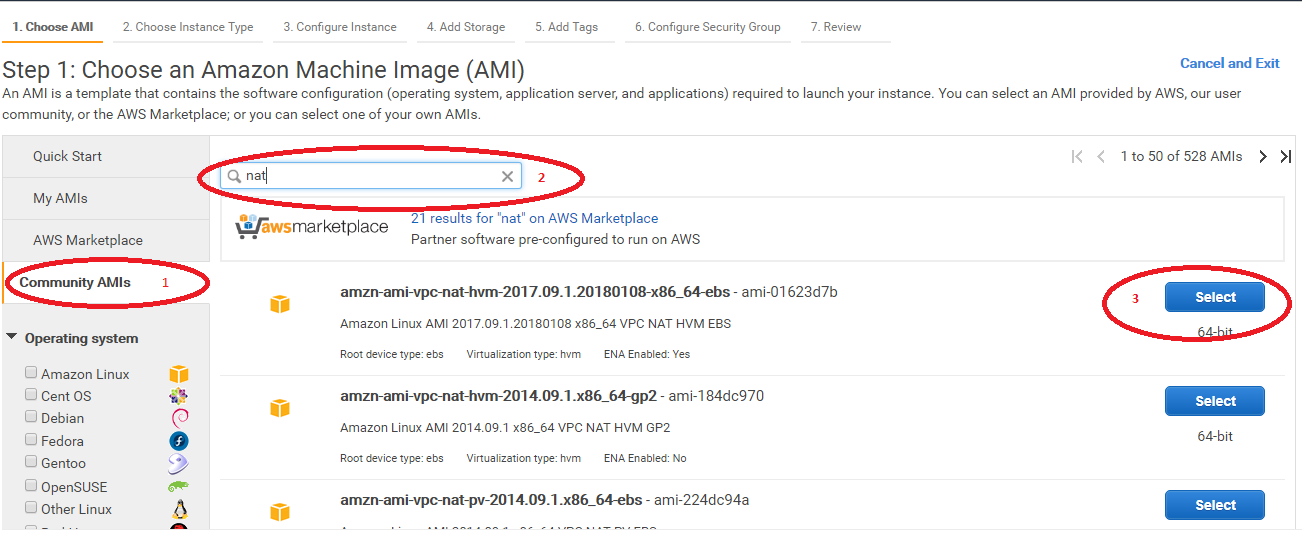Select the amzn-ami-vpc-nat-hvm-2017.09.1 AMI
This screenshot has height=537, width=1302.
[1215, 297]
